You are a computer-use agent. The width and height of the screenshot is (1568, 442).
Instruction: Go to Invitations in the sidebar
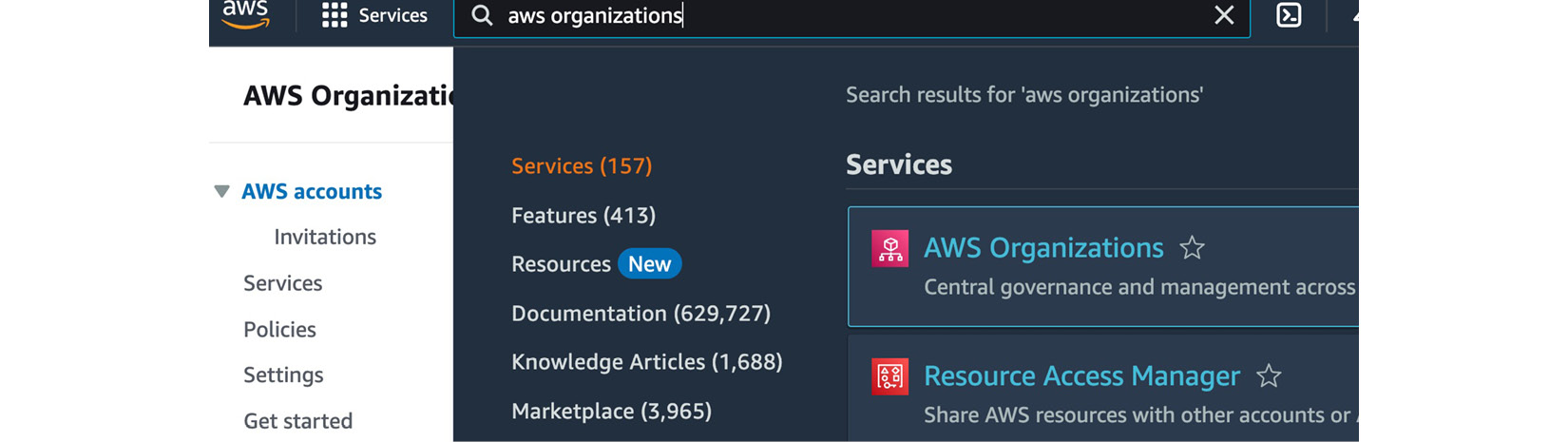(325, 237)
